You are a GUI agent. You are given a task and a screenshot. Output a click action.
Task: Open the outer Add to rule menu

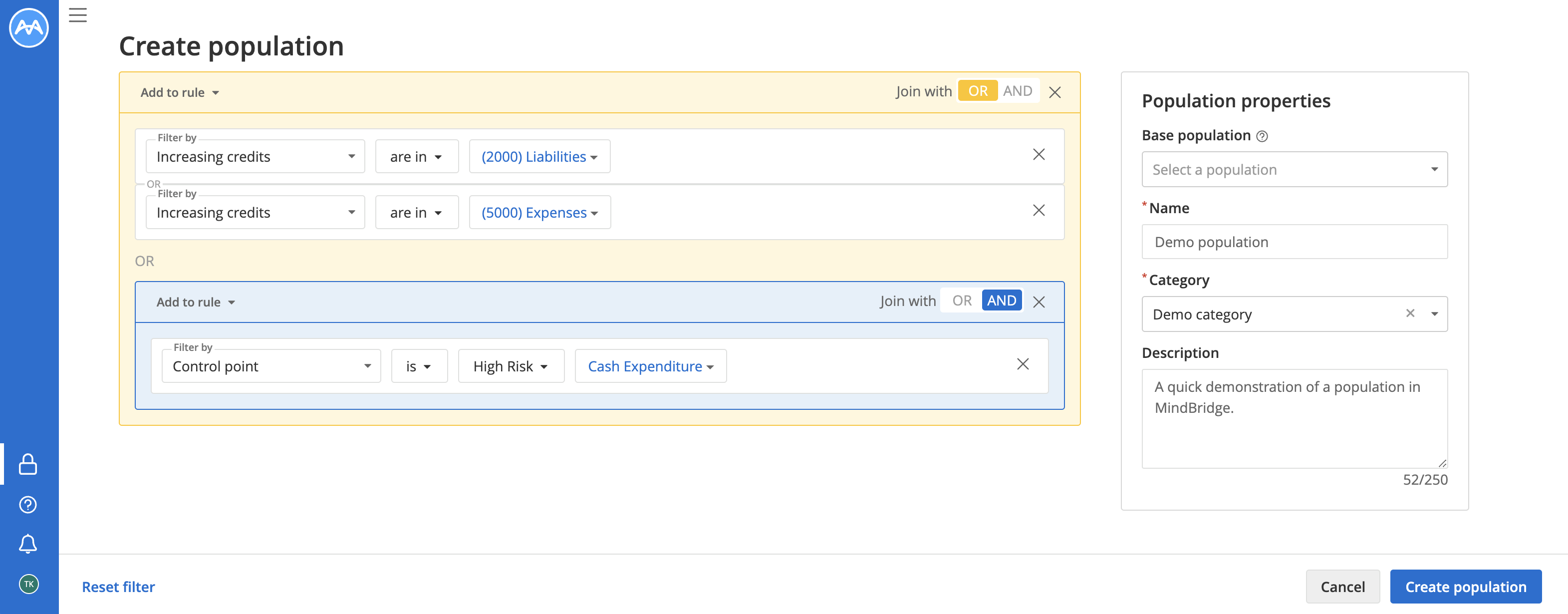tap(179, 92)
